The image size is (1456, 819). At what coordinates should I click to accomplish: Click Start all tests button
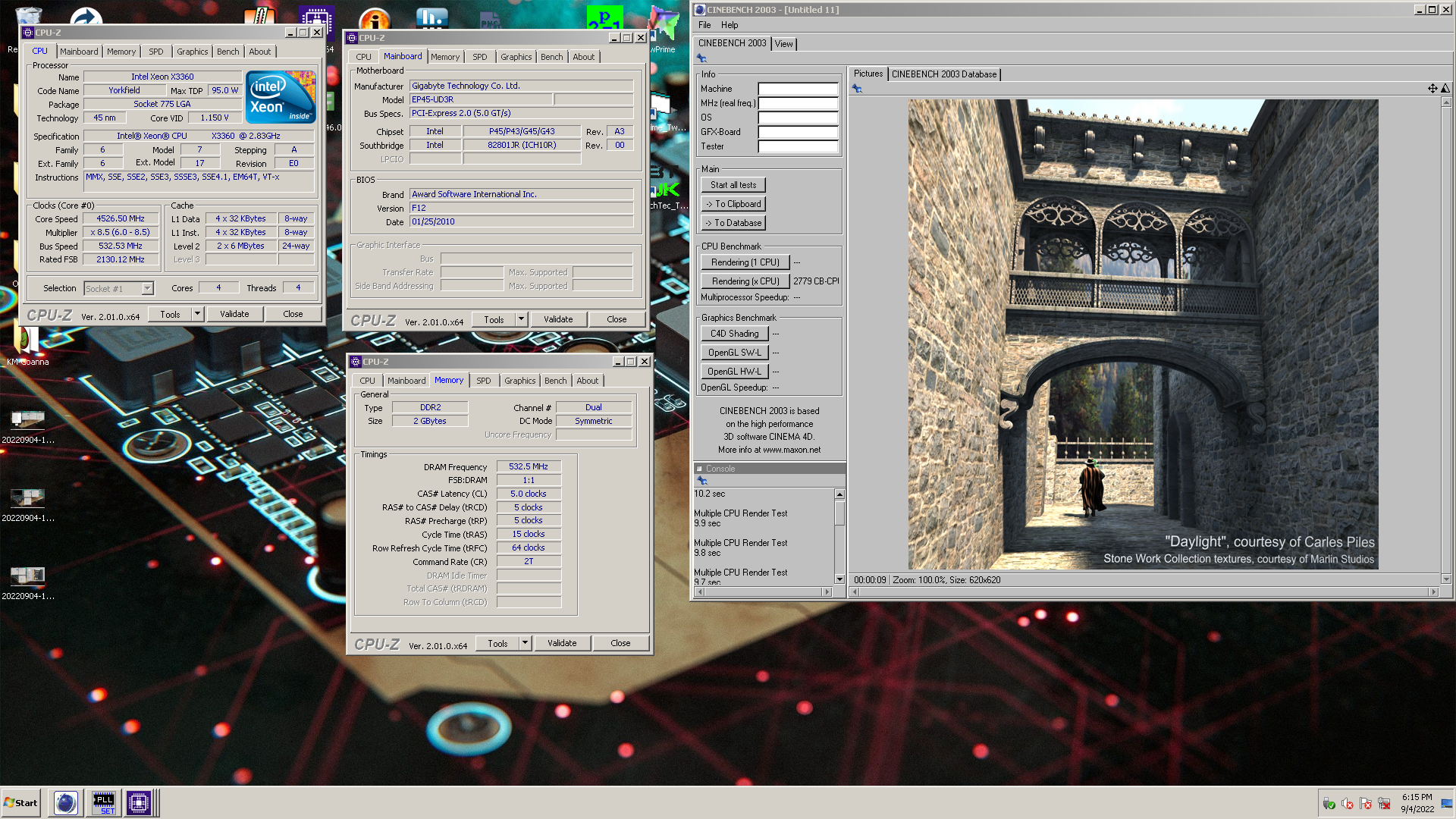[x=733, y=185]
